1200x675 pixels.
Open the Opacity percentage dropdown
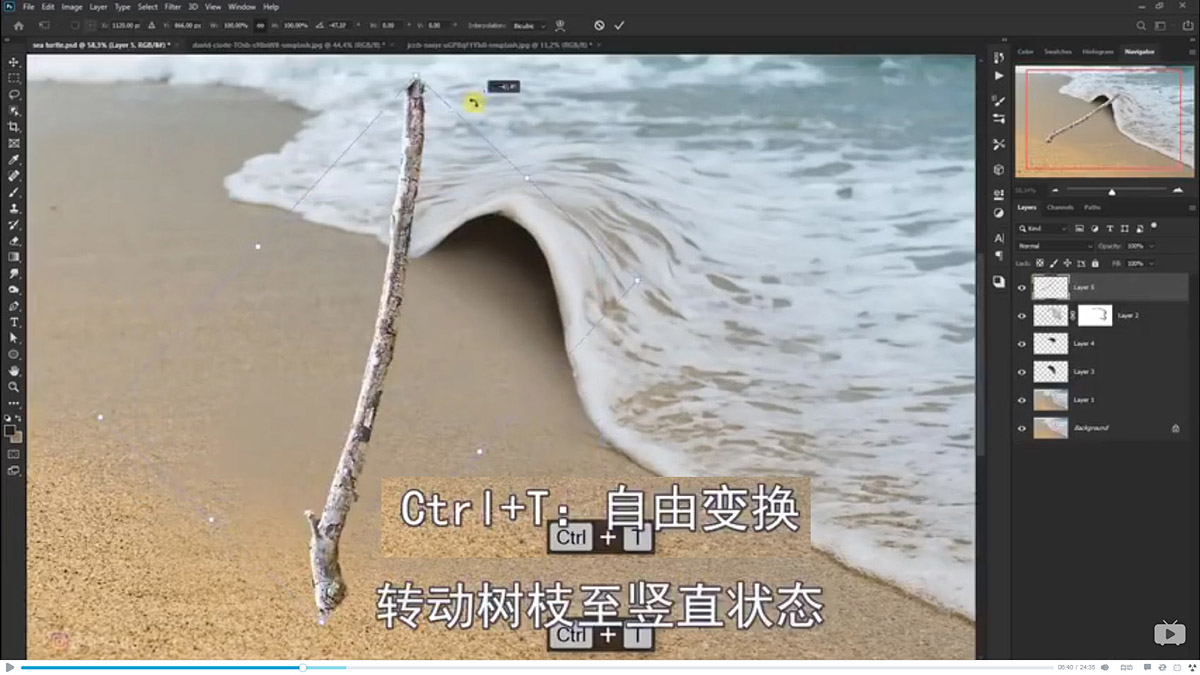[x=1151, y=246]
